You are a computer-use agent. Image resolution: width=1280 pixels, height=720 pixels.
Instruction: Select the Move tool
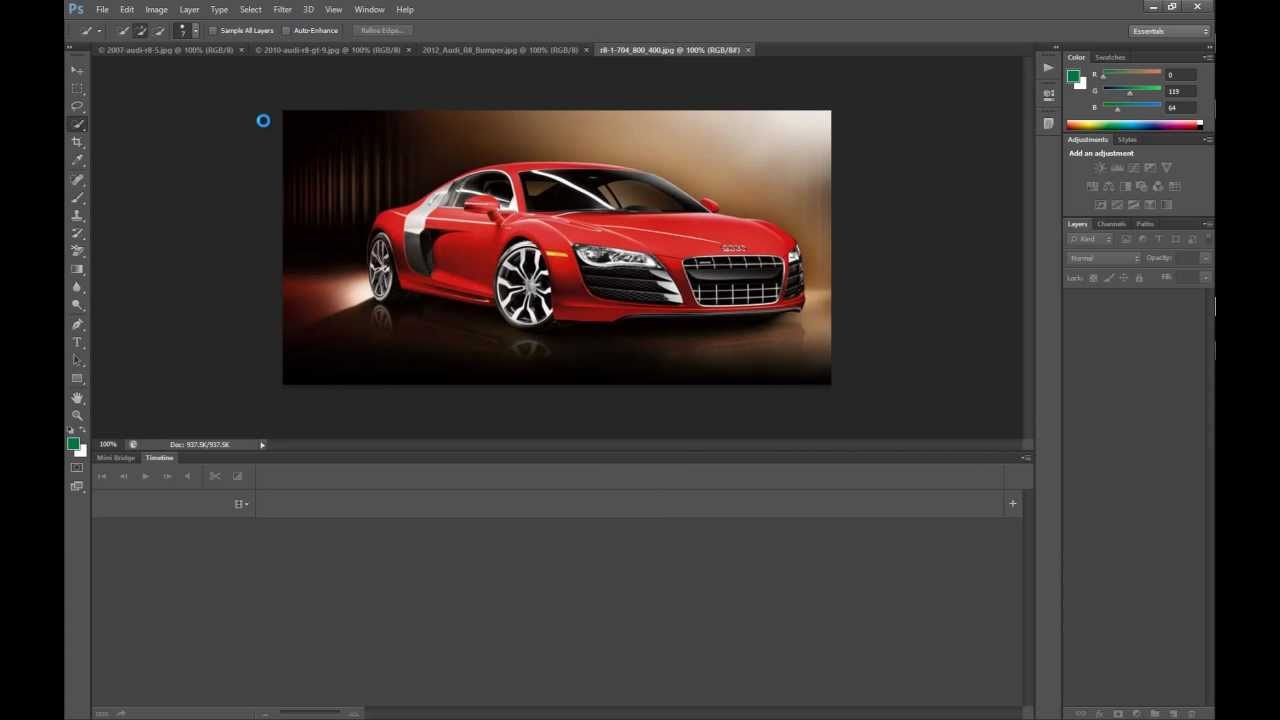(77, 70)
